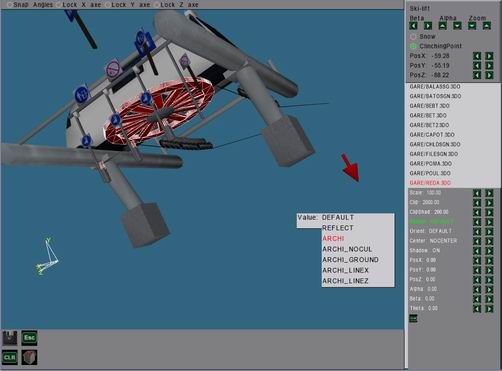Increase Clip 2000.00 with right arrow
This screenshot has width=502, height=371.
[489, 203]
